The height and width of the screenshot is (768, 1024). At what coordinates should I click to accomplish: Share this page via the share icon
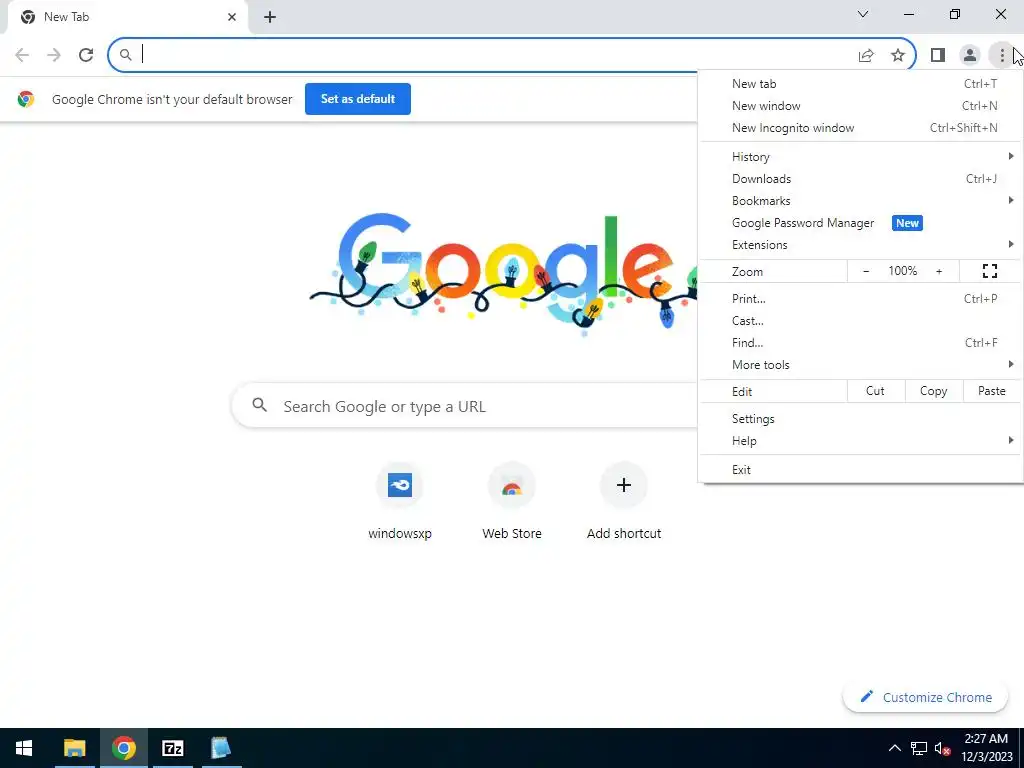[x=866, y=55]
